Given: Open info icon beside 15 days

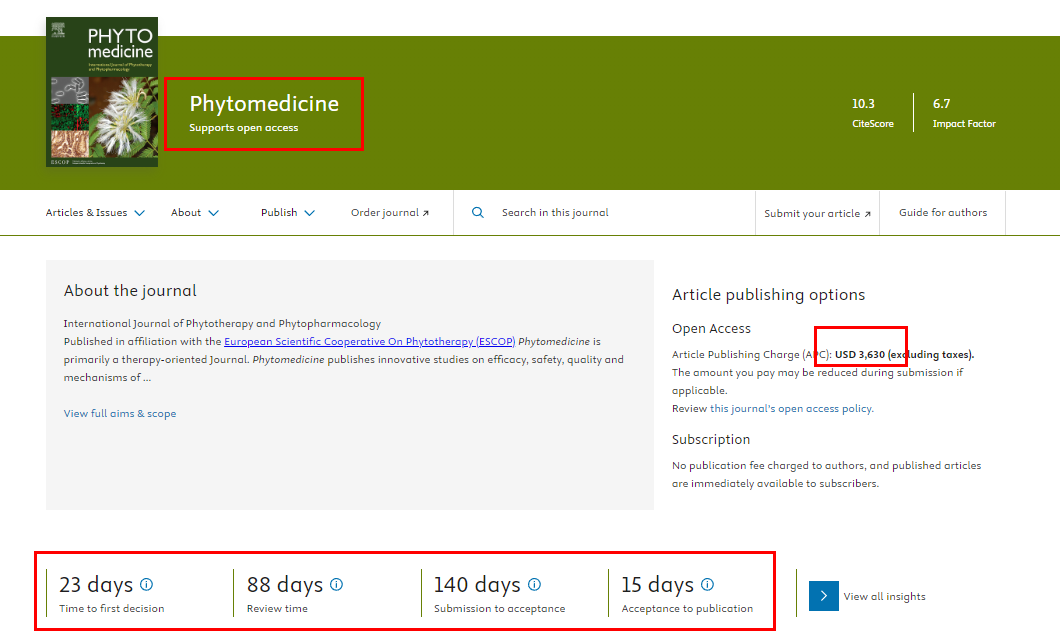Looking at the screenshot, I should 707,584.
